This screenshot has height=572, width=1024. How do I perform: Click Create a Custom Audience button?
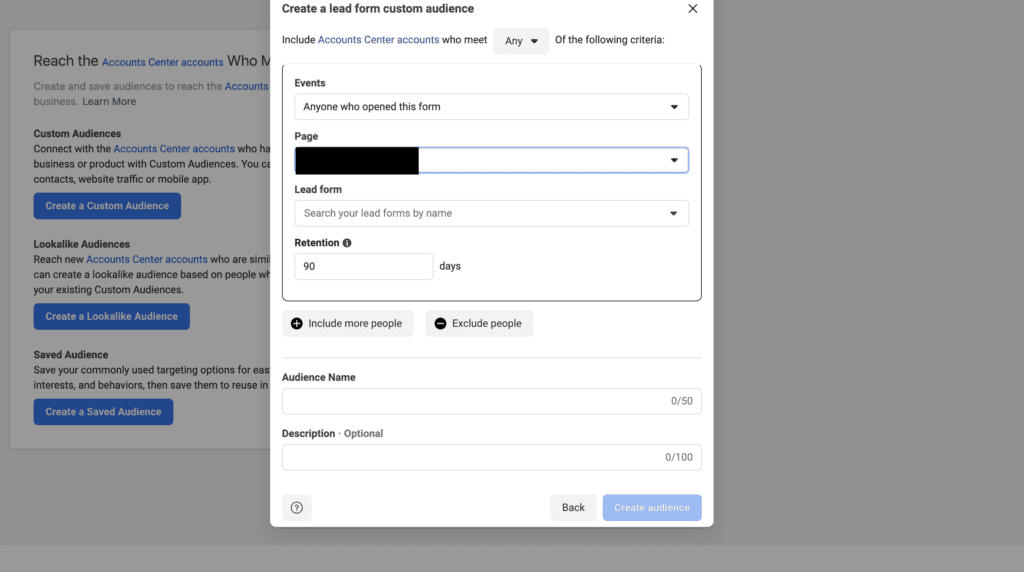tap(107, 206)
